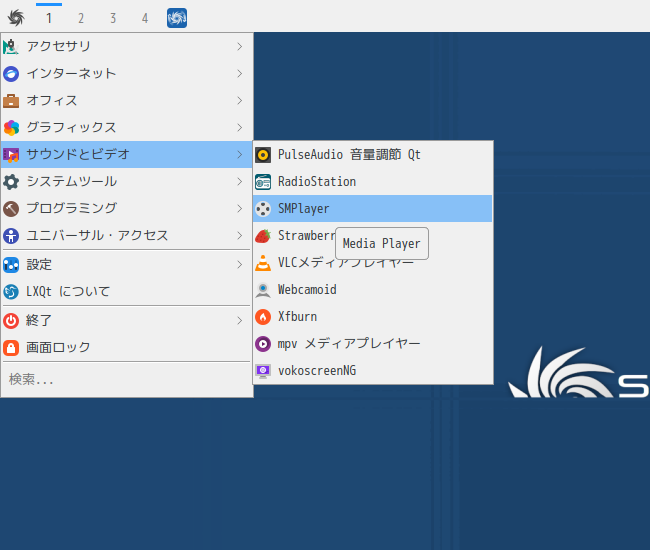Launch RadioStation menu entry

[x=372, y=182]
